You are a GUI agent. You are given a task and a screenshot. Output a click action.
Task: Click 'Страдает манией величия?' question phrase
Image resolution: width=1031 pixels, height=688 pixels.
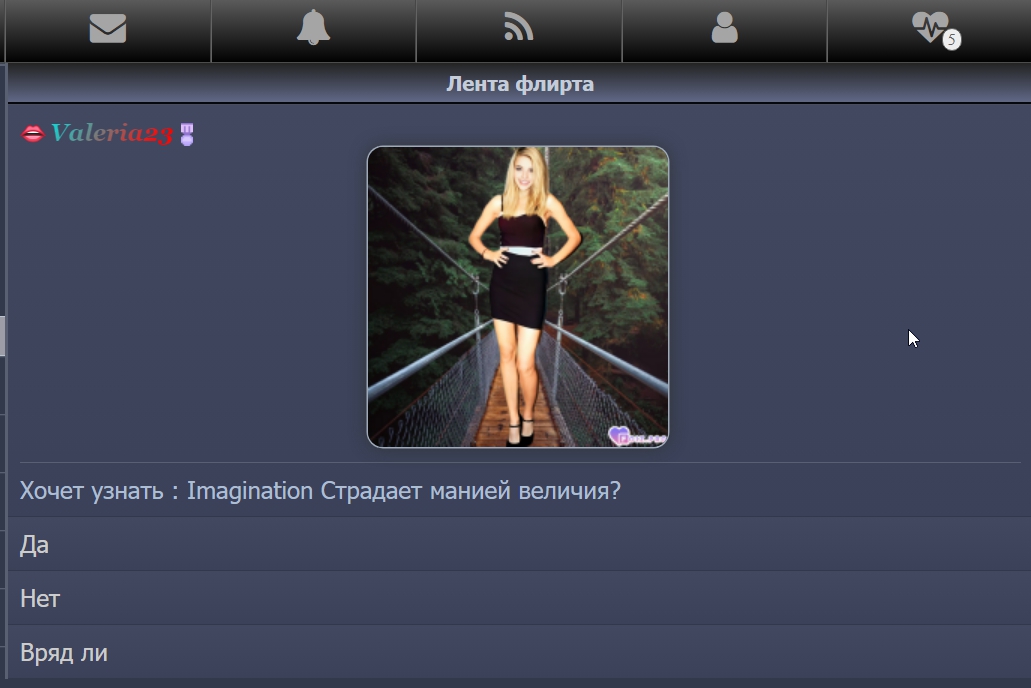(x=470, y=491)
